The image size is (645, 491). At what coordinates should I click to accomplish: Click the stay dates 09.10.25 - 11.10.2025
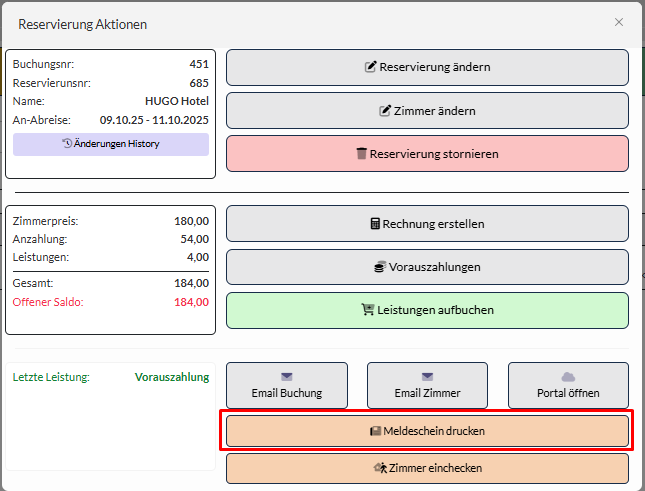click(154, 118)
